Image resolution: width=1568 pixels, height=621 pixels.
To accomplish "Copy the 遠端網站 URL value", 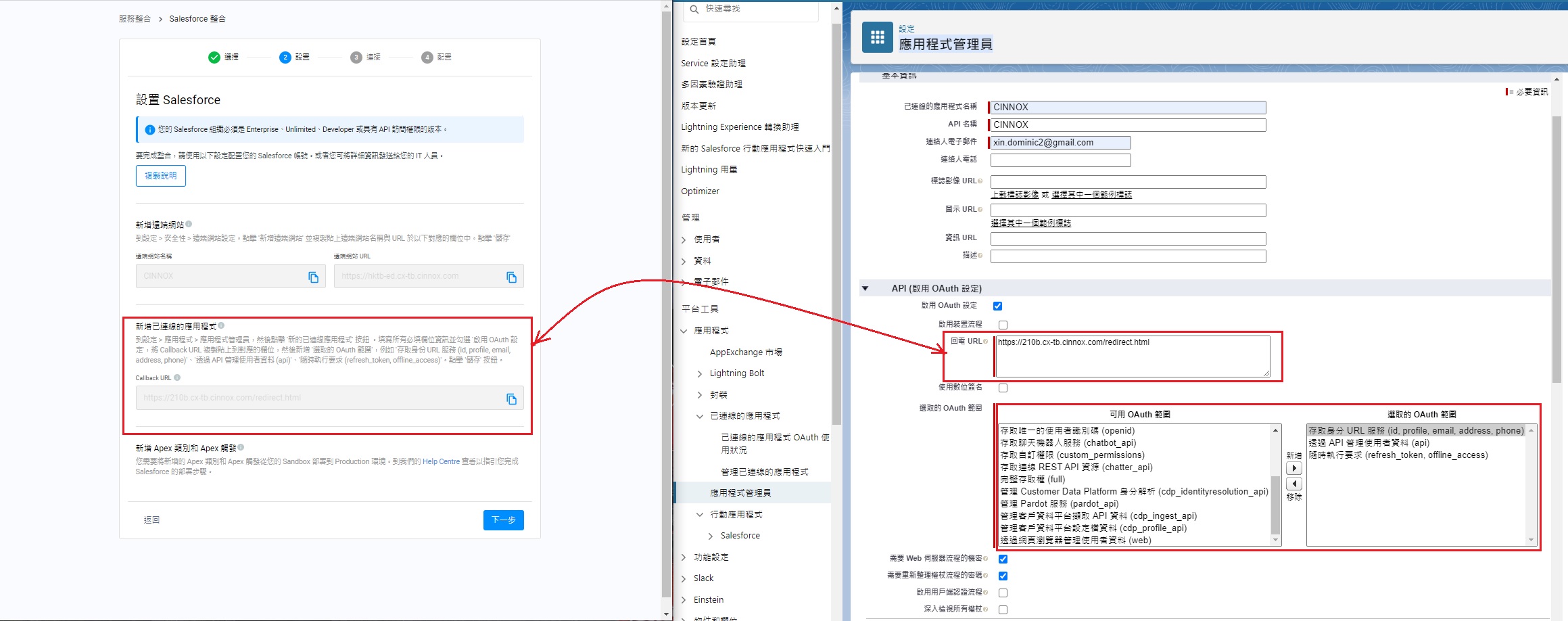I will click(x=512, y=277).
